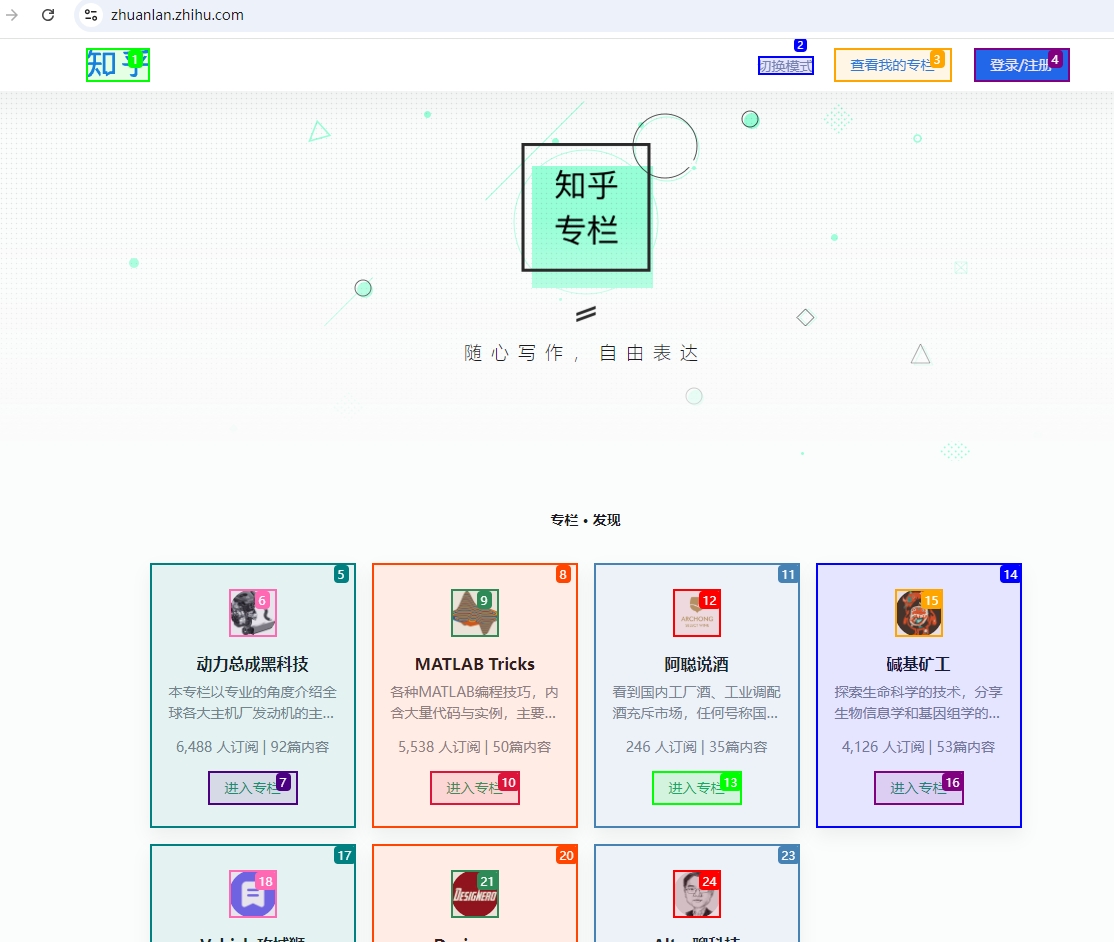
Task: Enter 动力总成黑科技 column via 进入专栏
Action: (253, 788)
